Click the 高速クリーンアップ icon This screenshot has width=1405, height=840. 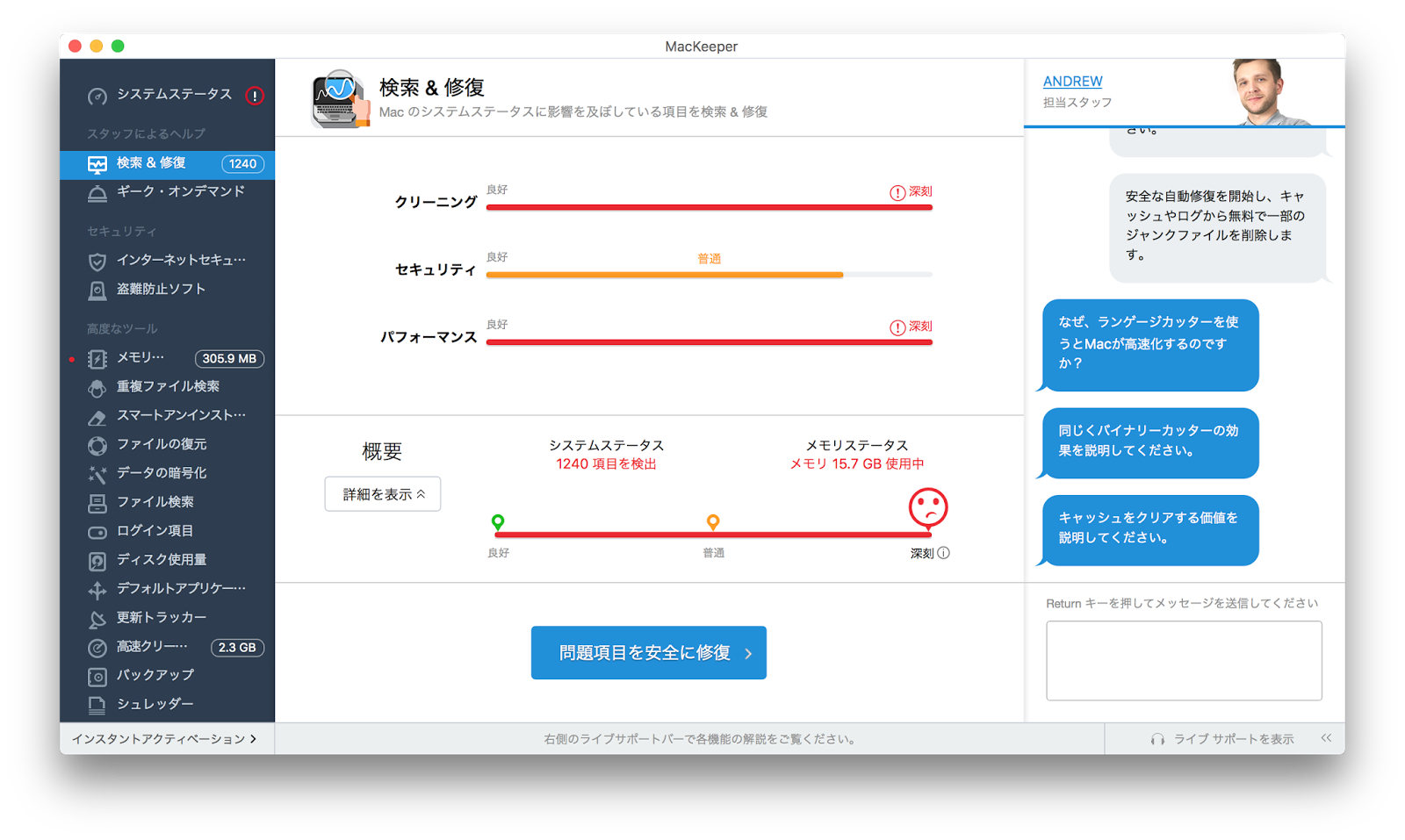tap(97, 648)
